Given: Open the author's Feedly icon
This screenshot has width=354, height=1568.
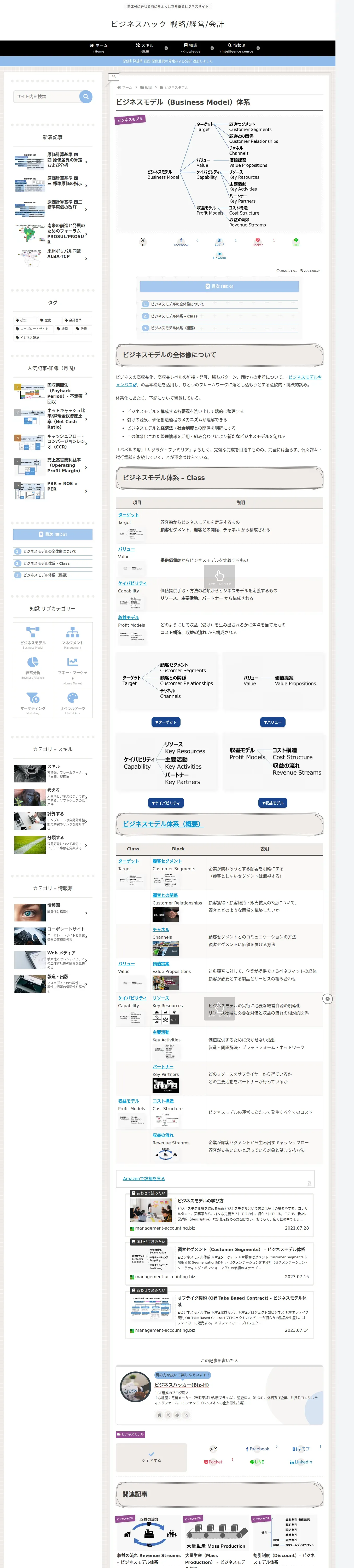Looking at the screenshot, I should coord(177,1415).
